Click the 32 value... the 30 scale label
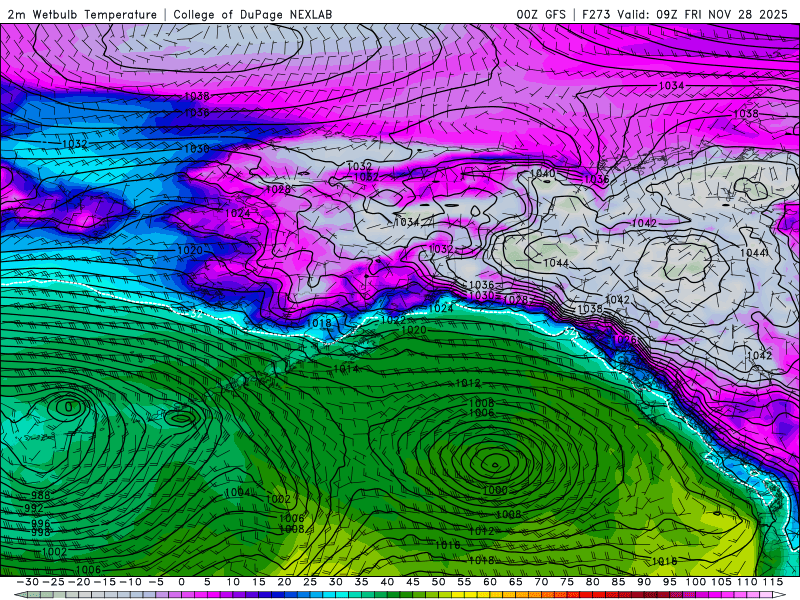The image size is (800, 600). 335,582
